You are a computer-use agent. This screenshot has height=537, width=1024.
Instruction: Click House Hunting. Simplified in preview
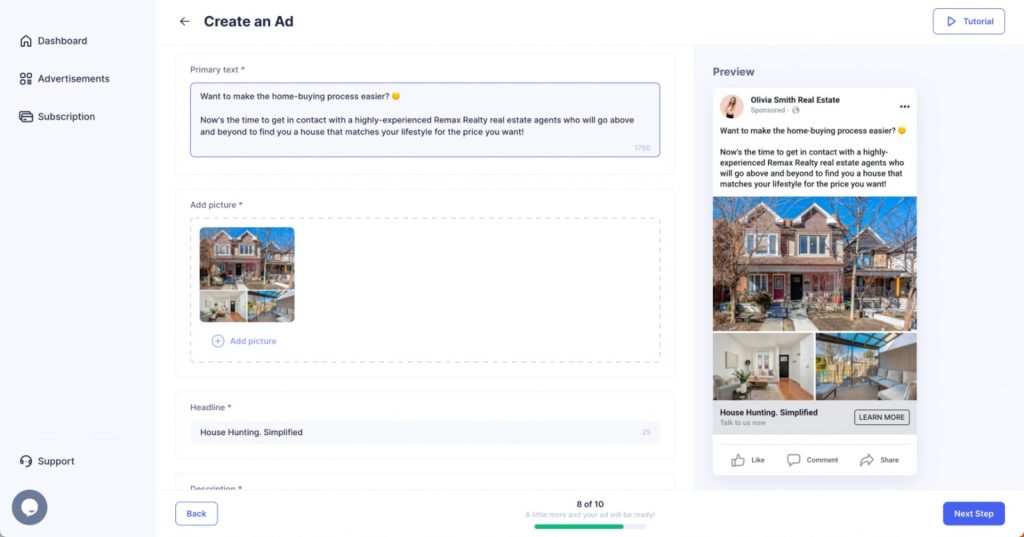click(769, 412)
